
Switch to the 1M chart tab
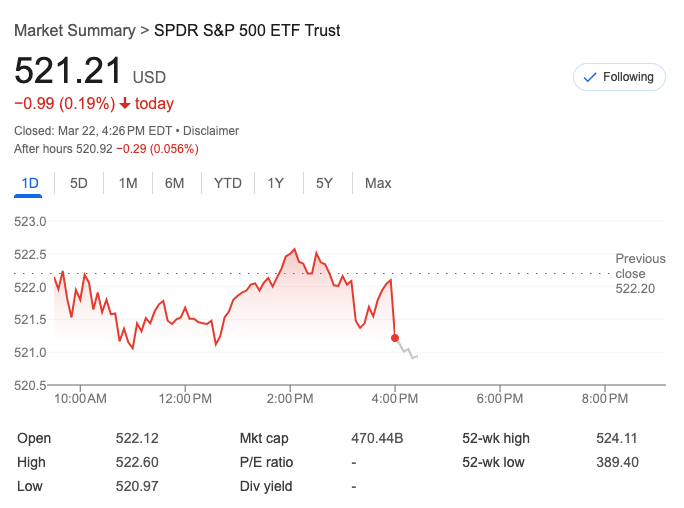128,183
